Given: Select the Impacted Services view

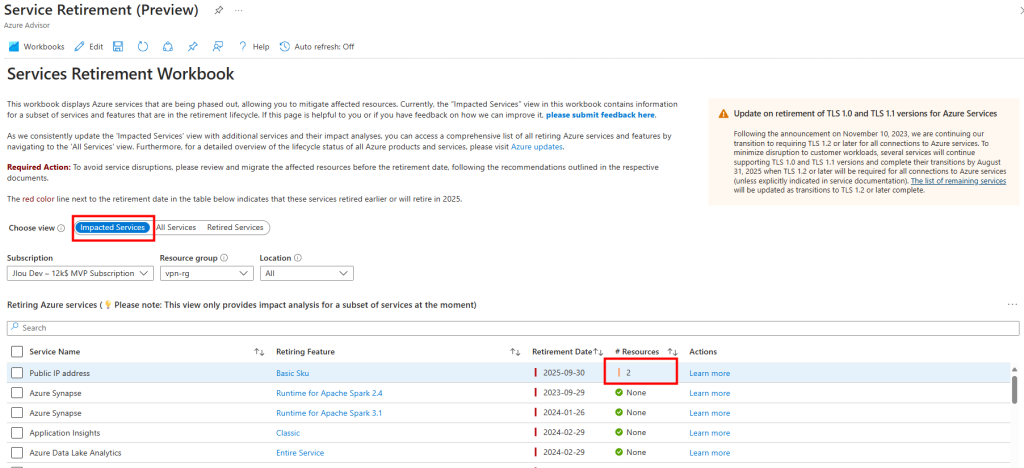Looking at the screenshot, I should coord(112,227).
